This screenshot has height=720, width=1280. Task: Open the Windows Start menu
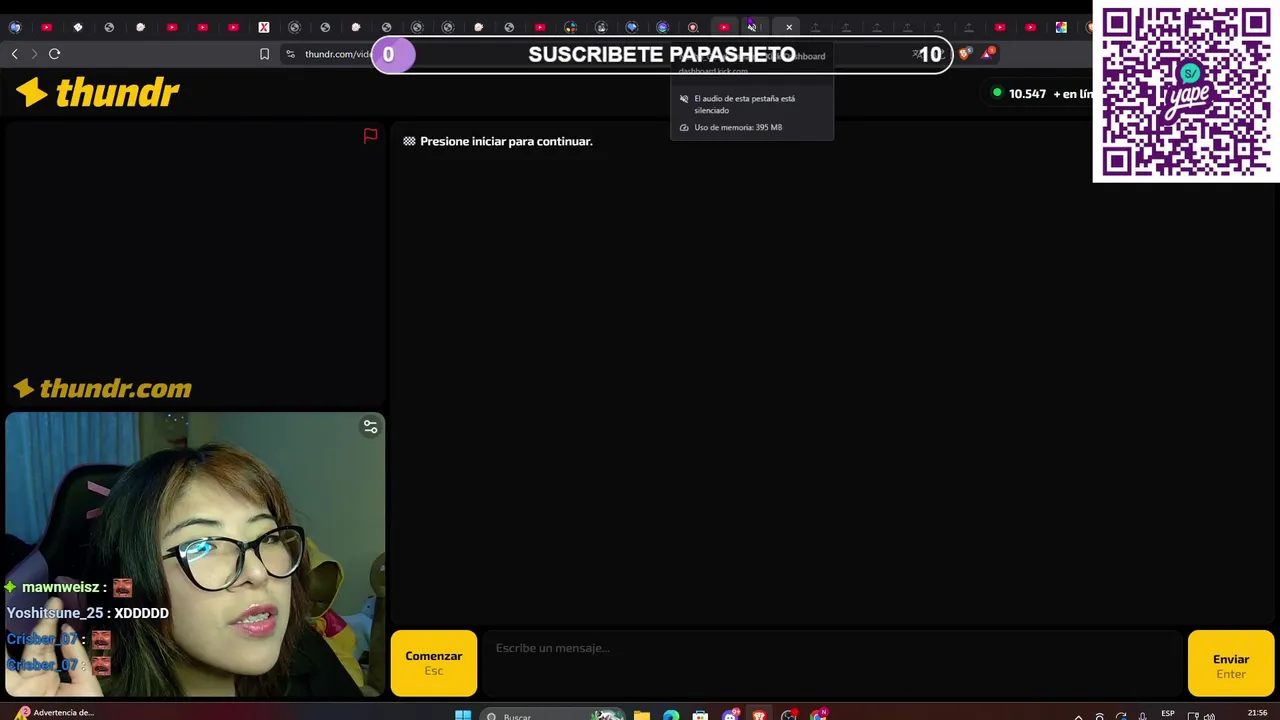pyautogui.click(x=463, y=715)
